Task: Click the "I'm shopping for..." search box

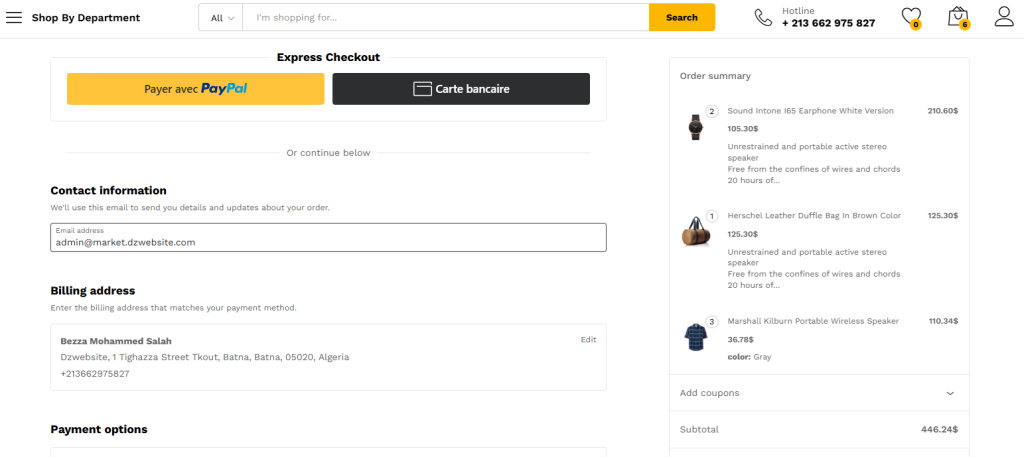Action: click(x=445, y=18)
